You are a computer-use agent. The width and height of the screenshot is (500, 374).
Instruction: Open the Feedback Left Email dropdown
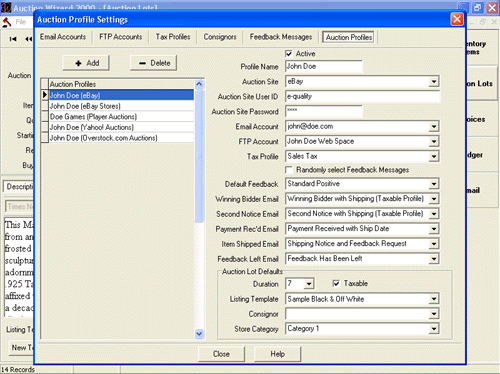(434, 259)
